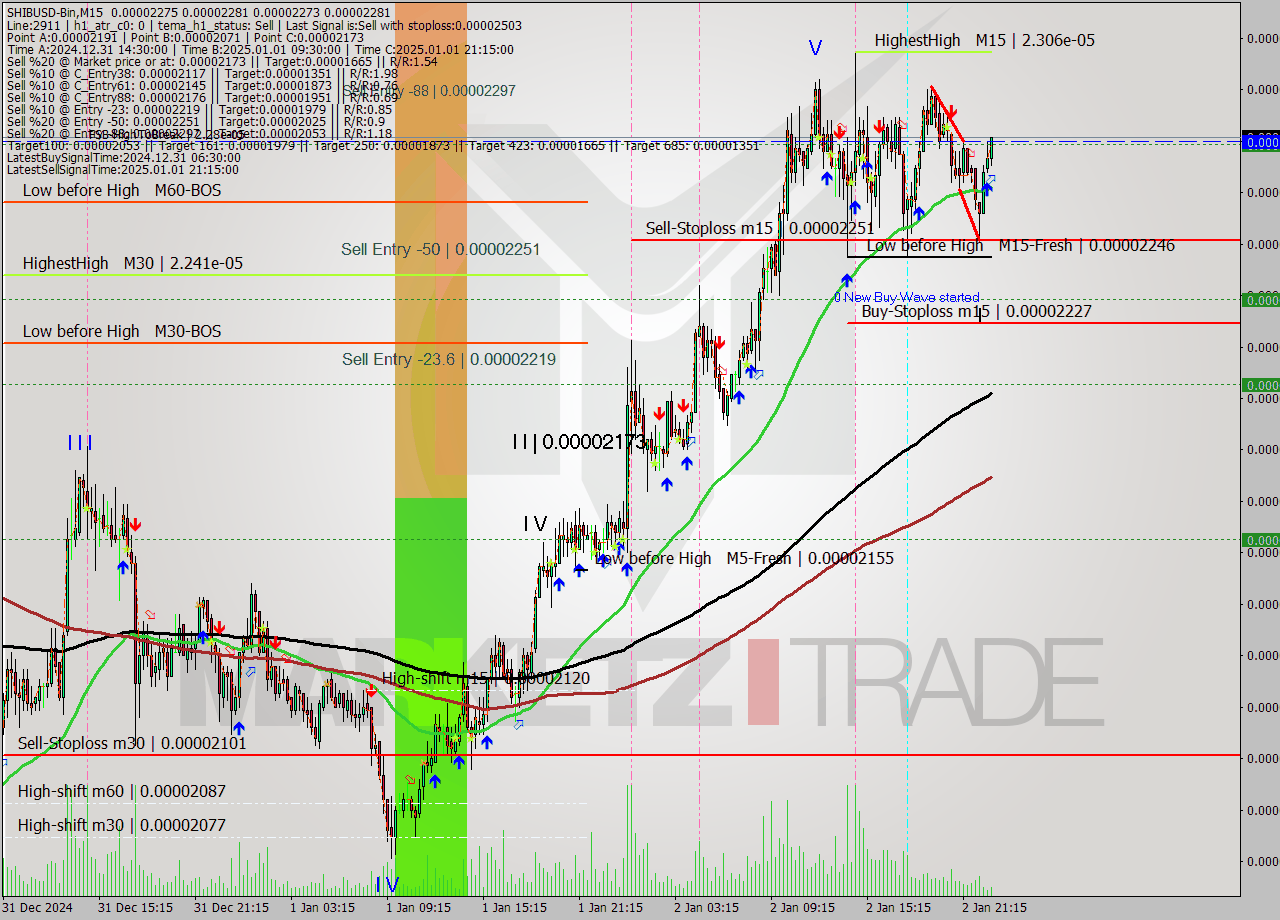Viewport: 1280px width, 920px height.
Task: Click the '2 Jan 15:15' time axis label
Action: coord(898,908)
